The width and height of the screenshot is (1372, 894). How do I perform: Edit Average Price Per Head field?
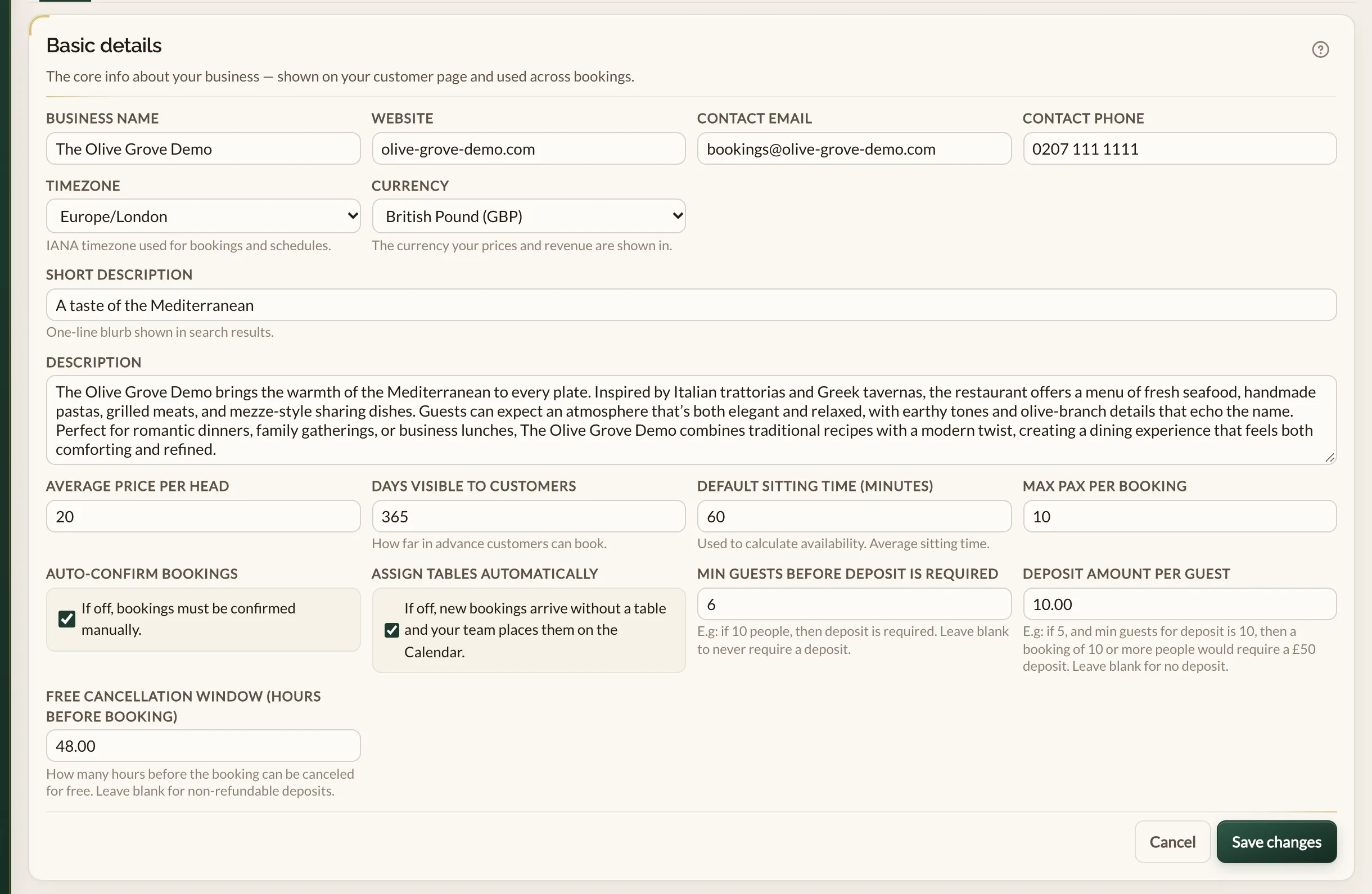click(x=204, y=517)
